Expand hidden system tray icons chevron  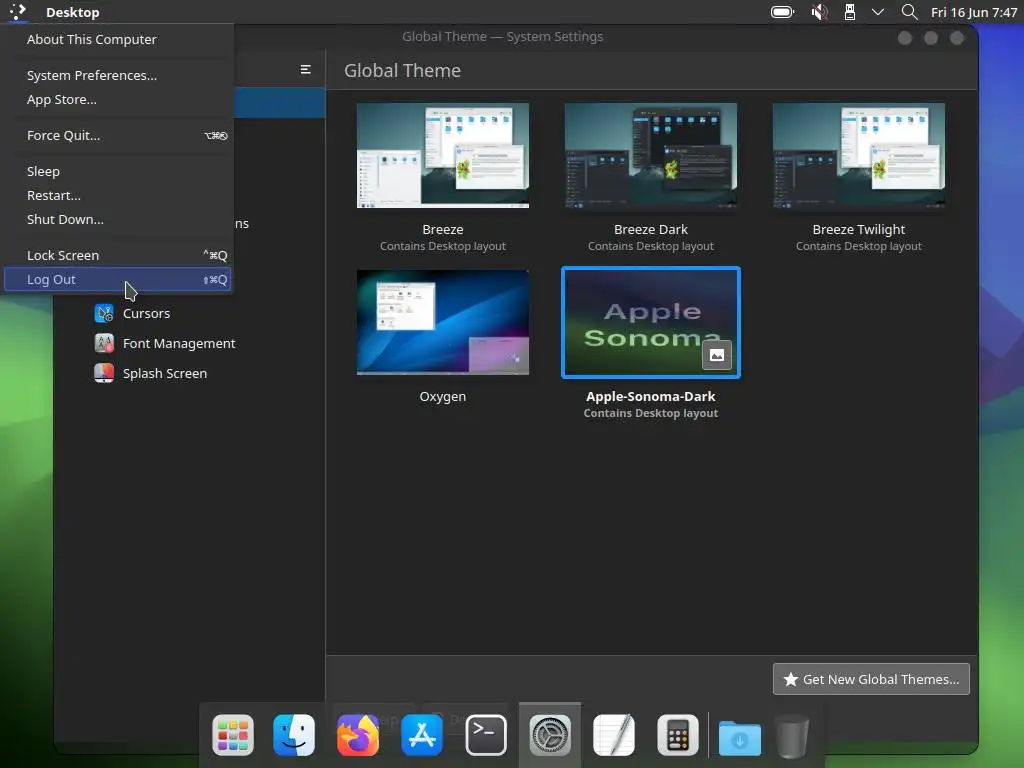coord(878,12)
